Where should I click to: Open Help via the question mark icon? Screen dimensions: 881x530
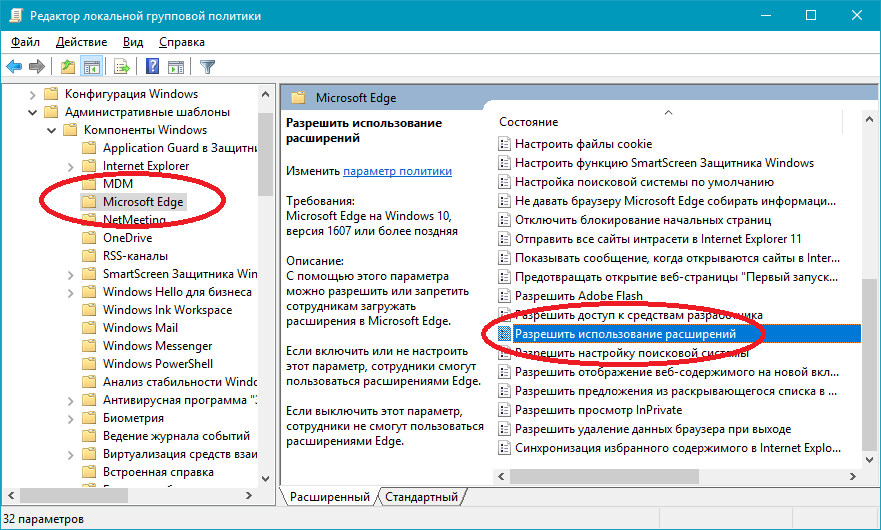(x=152, y=67)
